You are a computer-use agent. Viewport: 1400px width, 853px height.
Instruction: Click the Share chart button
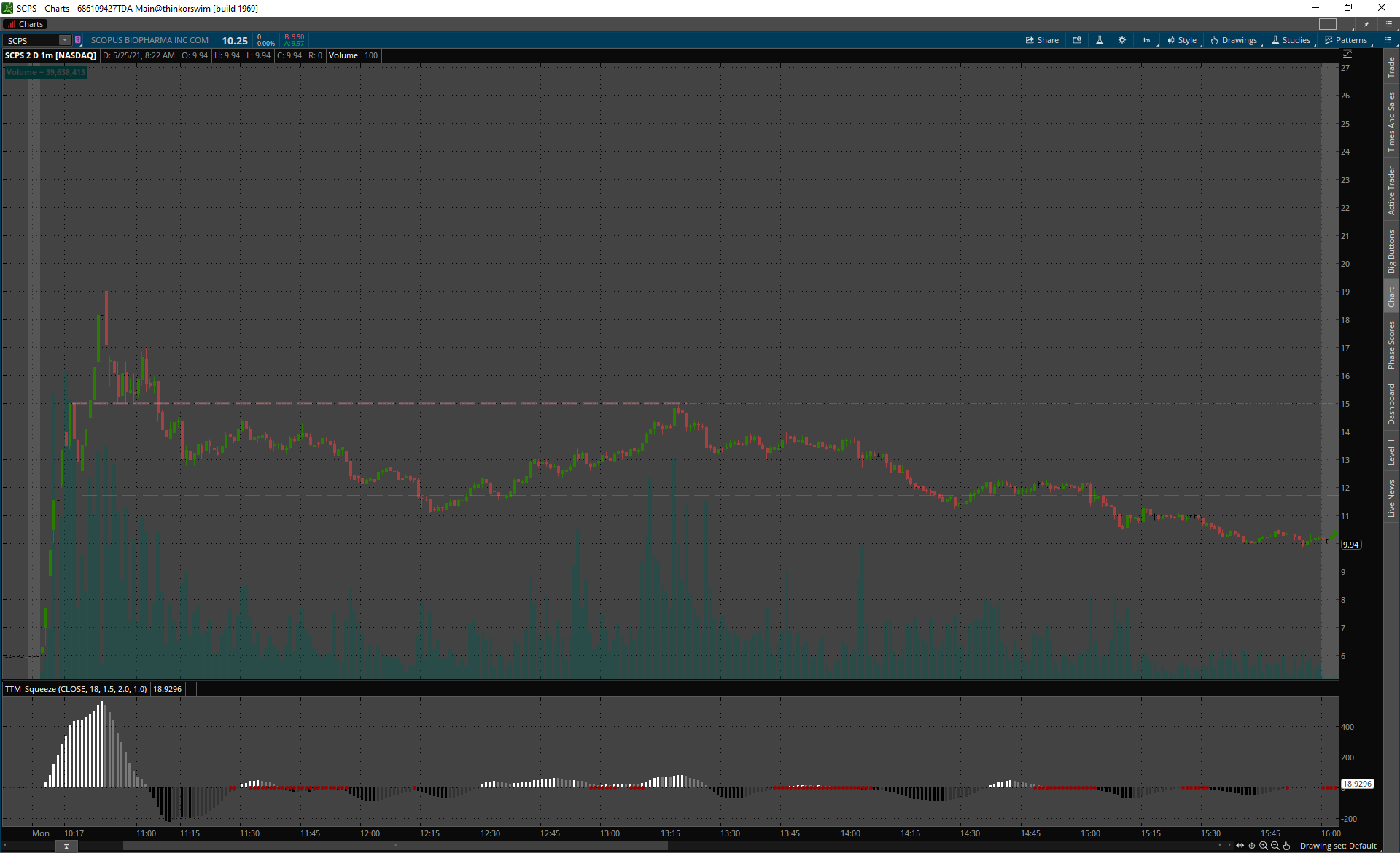tap(1042, 40)
